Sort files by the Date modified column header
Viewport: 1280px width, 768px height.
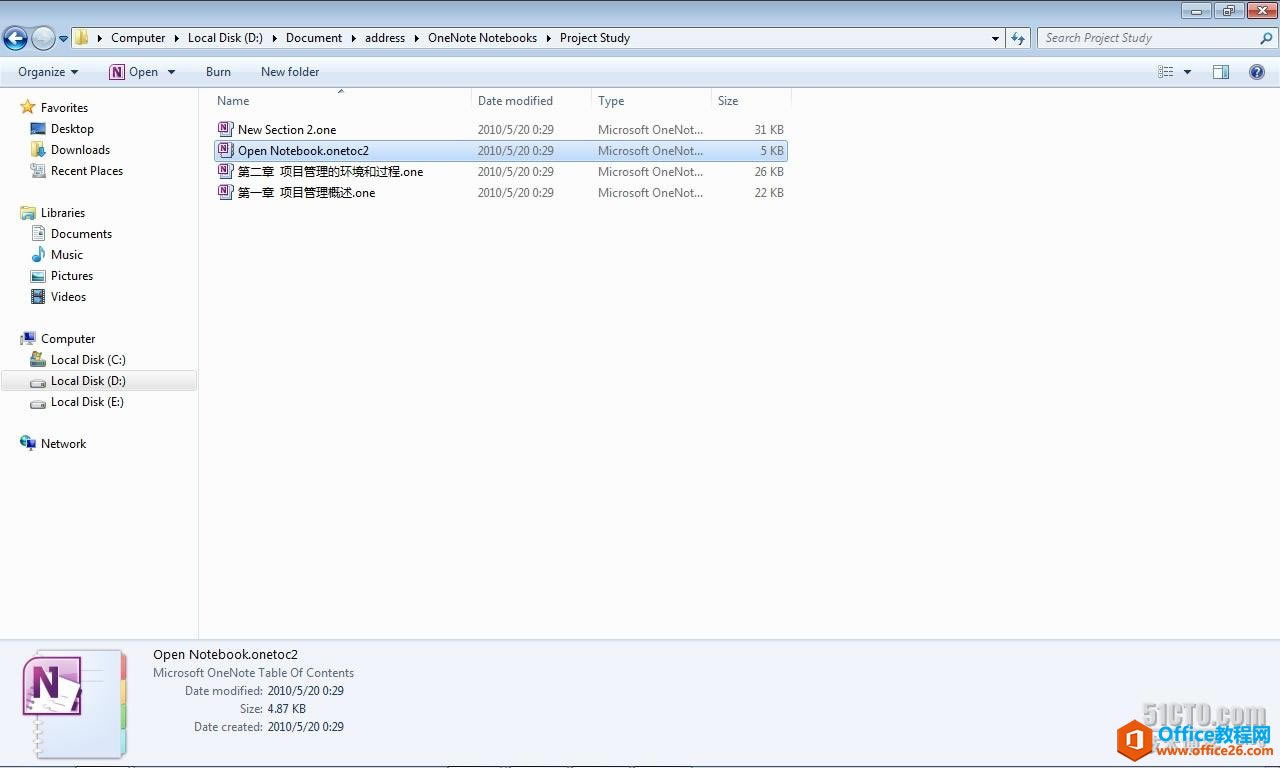pyautogui.click(x=515, y=100)
